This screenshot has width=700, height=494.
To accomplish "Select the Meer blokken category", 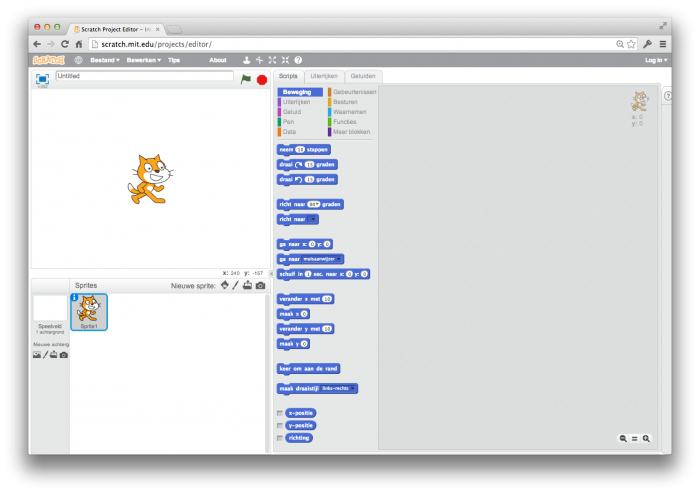I will click(351, 132).
